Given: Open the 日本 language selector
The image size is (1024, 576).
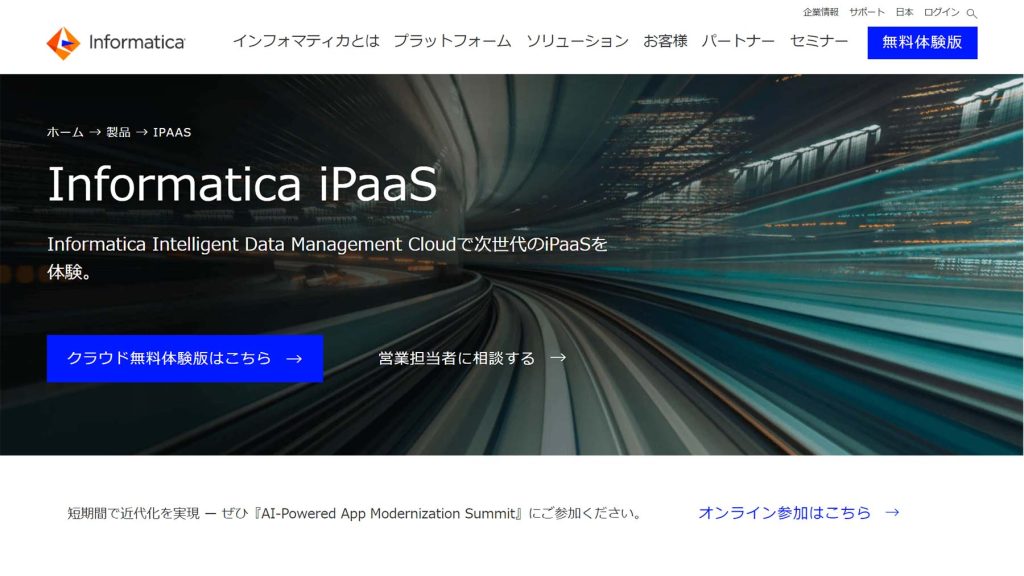Looking at the screenshot, I should coord(903,13).
